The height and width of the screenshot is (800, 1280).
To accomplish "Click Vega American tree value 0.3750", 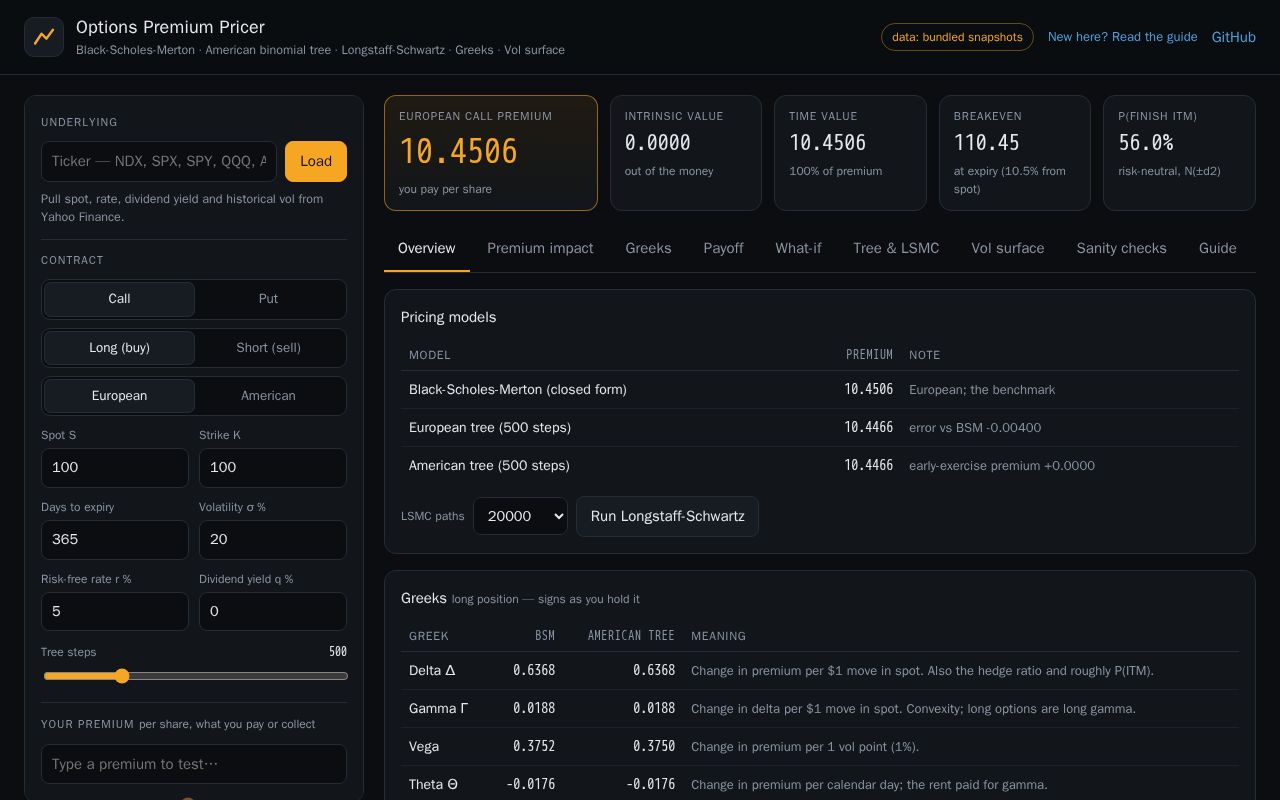I will point(654,747).
